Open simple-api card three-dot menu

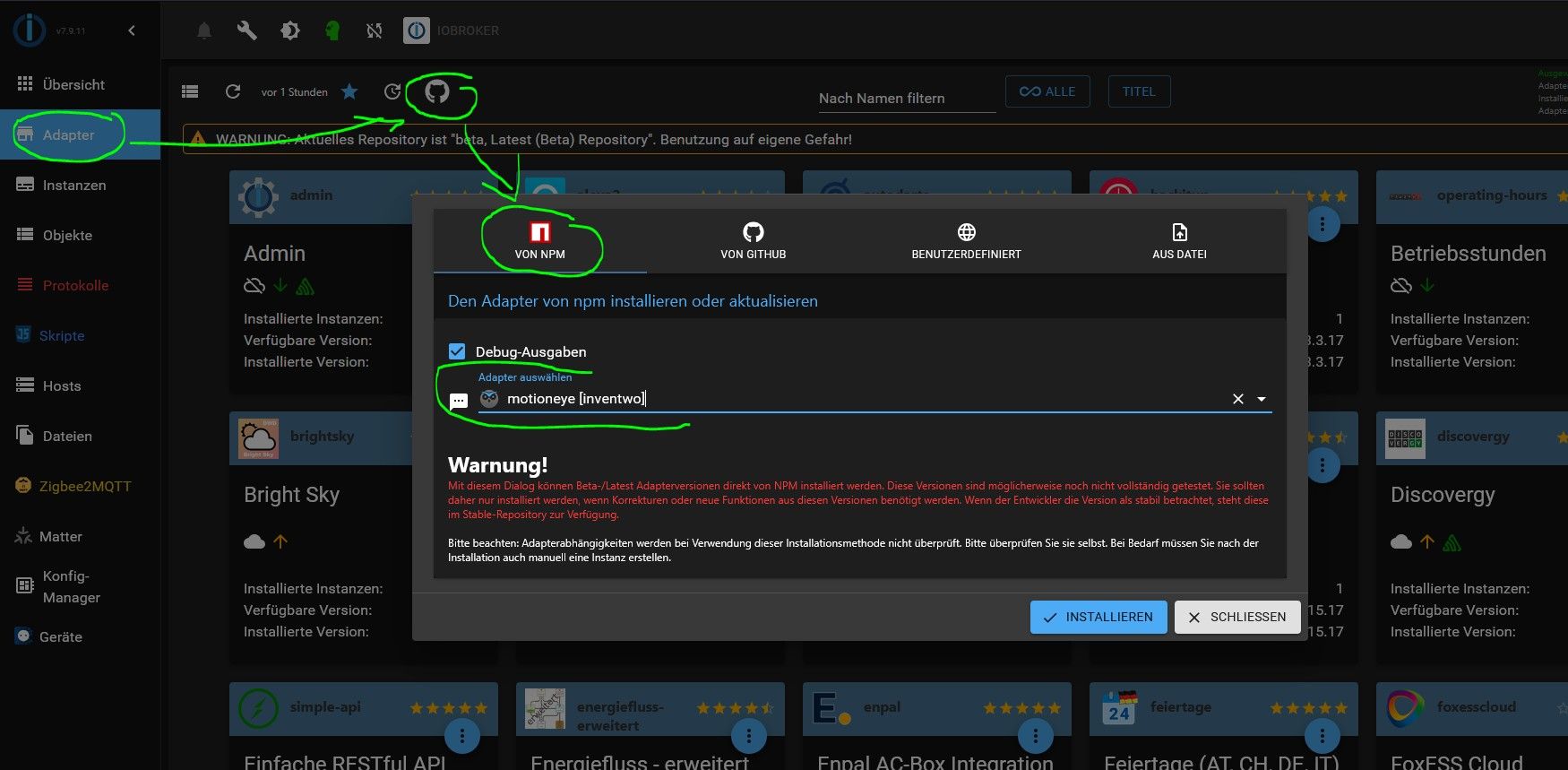click(x=462, y=737)
